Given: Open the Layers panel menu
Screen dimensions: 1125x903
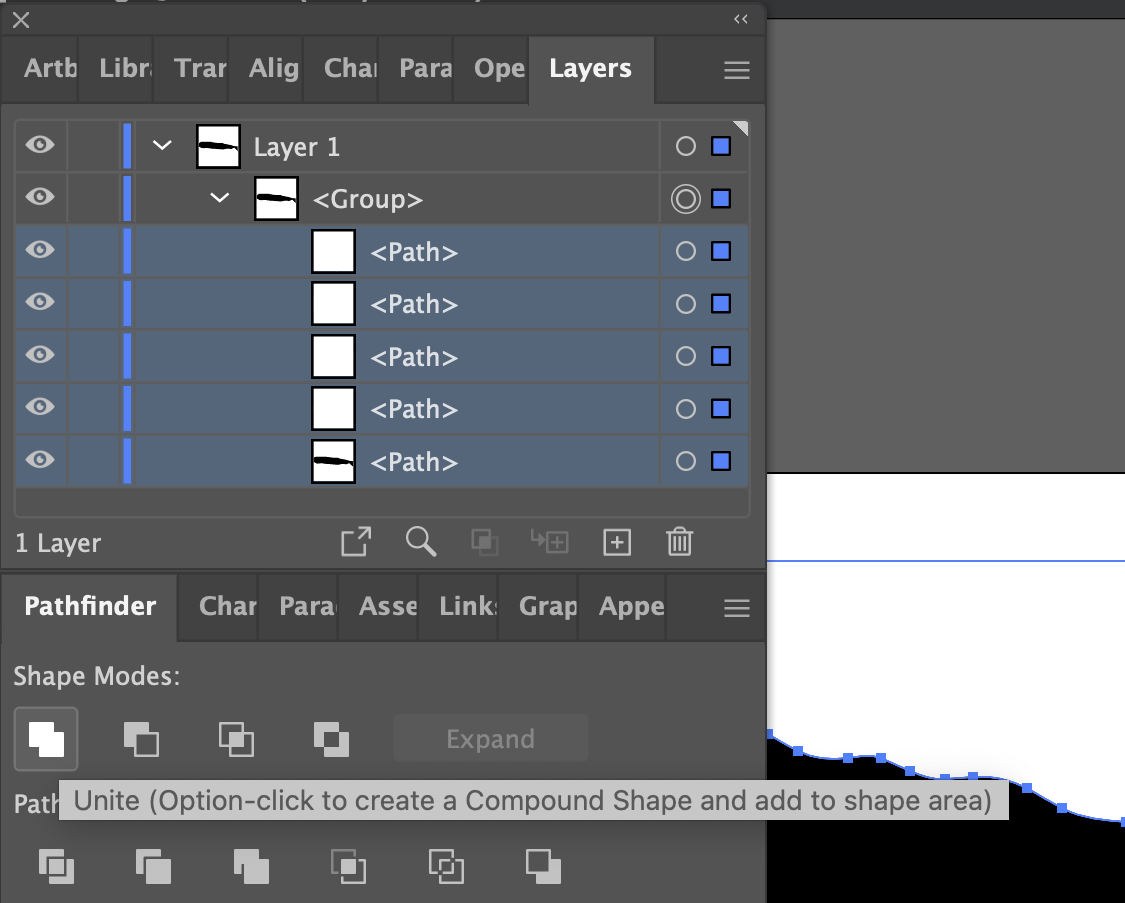Looking at the screenshot, I should point(737,69).
